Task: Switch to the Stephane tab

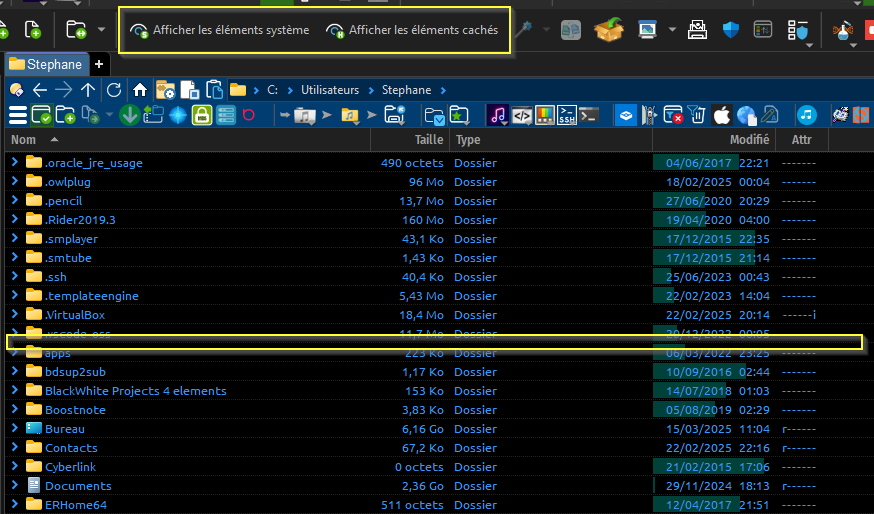Action: [46, 64]
